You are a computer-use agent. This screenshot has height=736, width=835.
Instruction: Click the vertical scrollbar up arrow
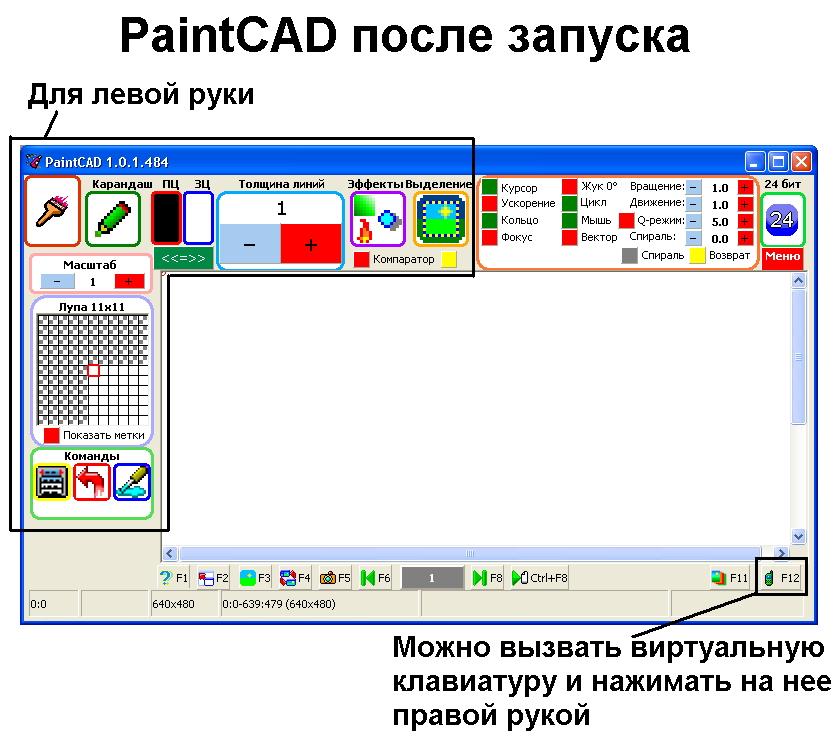tap(798, 281)
